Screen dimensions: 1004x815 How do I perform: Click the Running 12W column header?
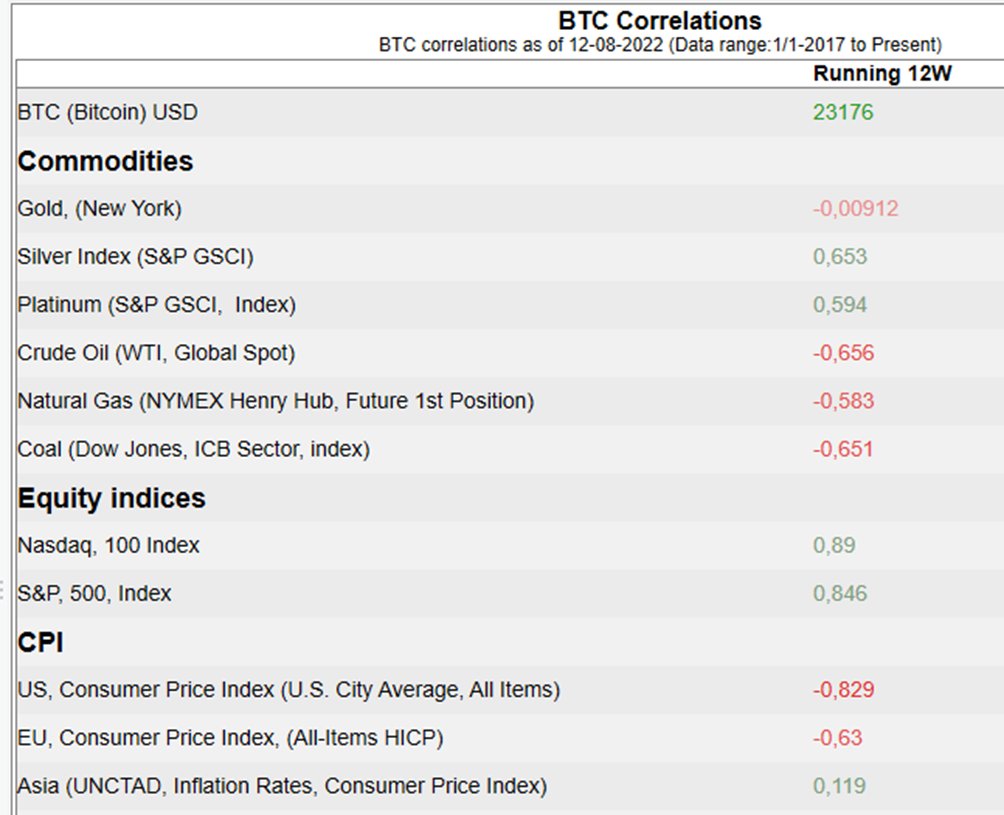[x=882, y=74]
